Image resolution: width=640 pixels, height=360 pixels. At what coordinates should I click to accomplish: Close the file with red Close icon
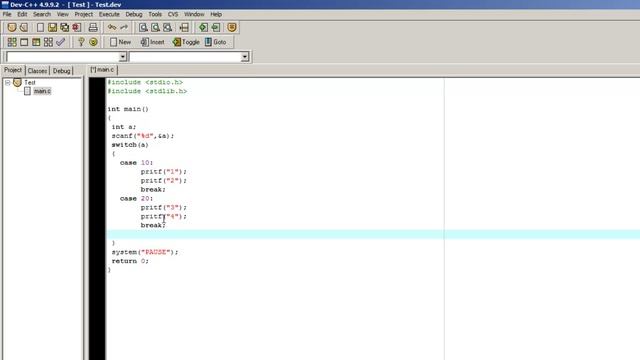[77, 27]
